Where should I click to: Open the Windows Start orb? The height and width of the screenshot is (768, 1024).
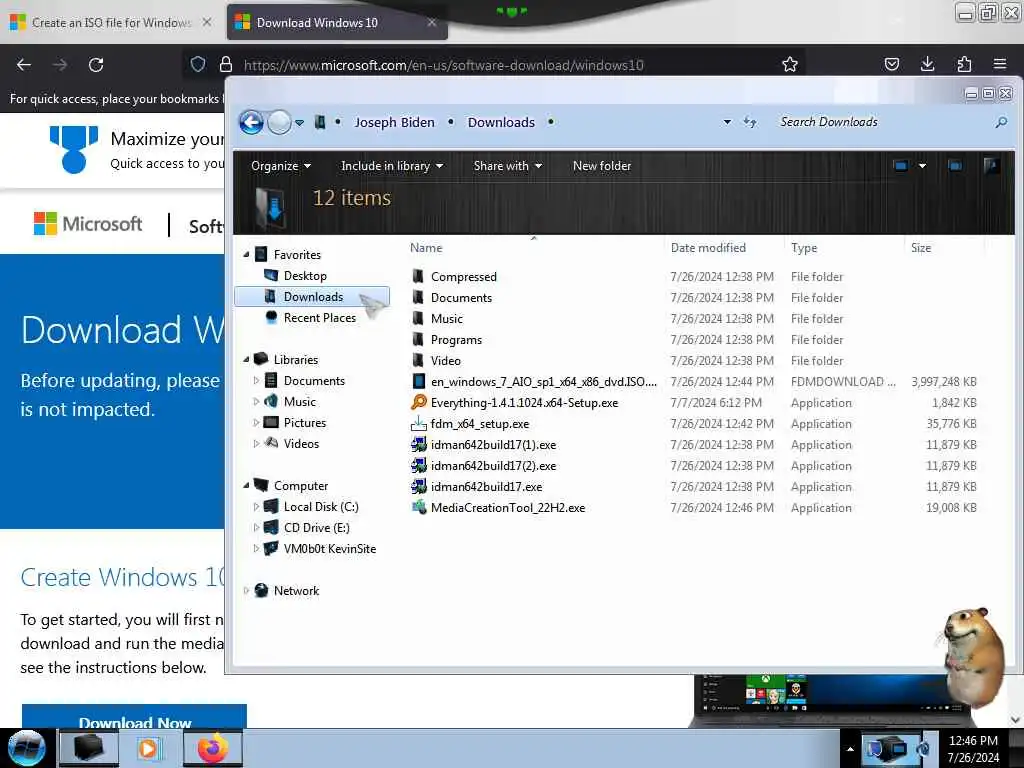point(27,748)
